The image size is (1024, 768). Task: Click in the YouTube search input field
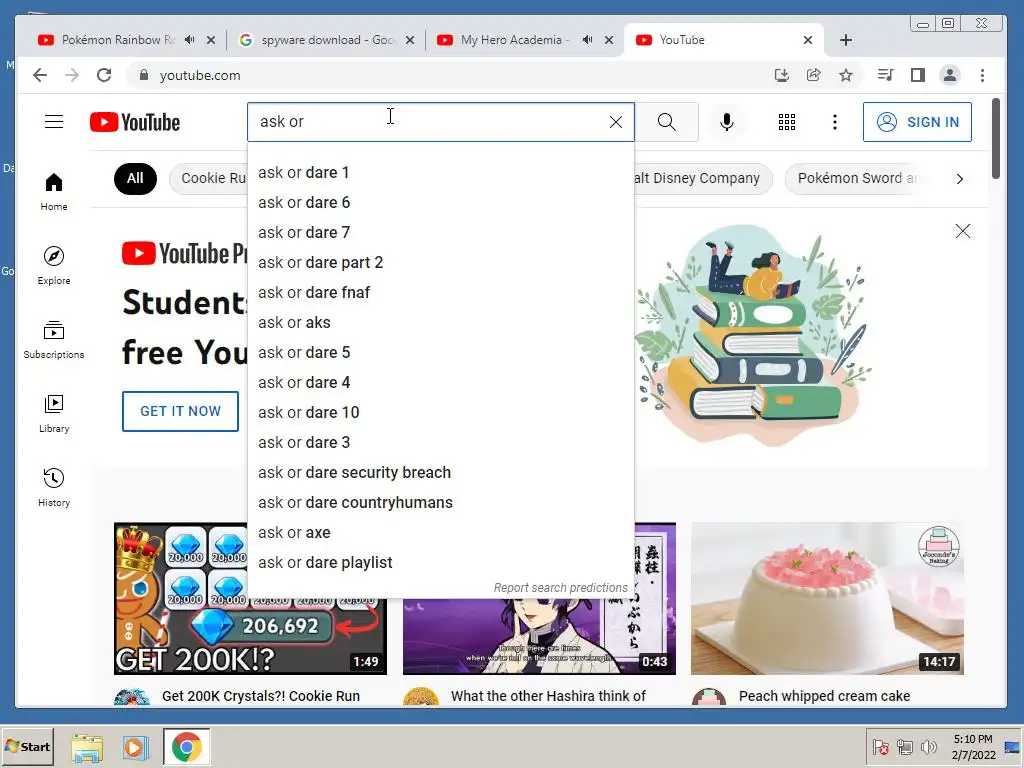pos(428,122)
